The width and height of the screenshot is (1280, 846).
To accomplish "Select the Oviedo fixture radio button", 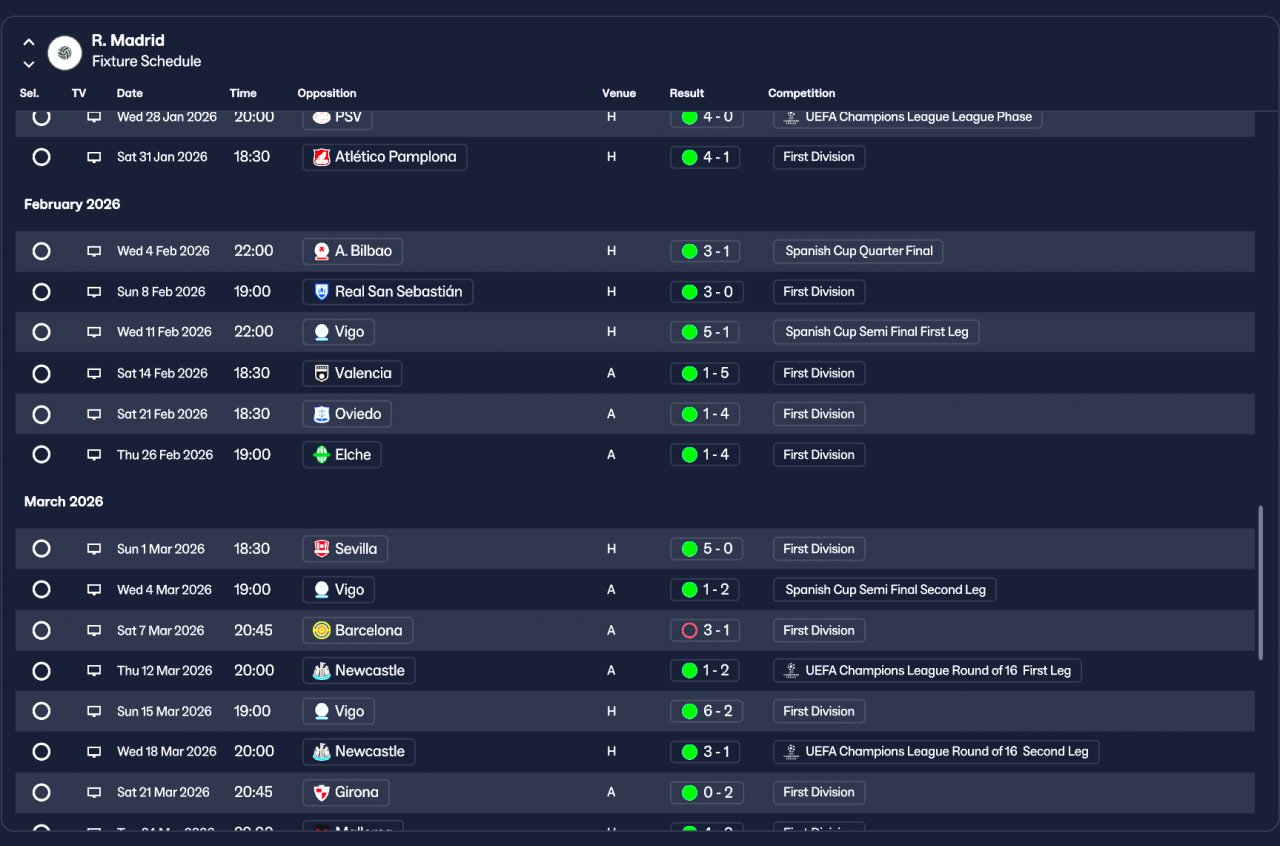I will coord(41,414).
